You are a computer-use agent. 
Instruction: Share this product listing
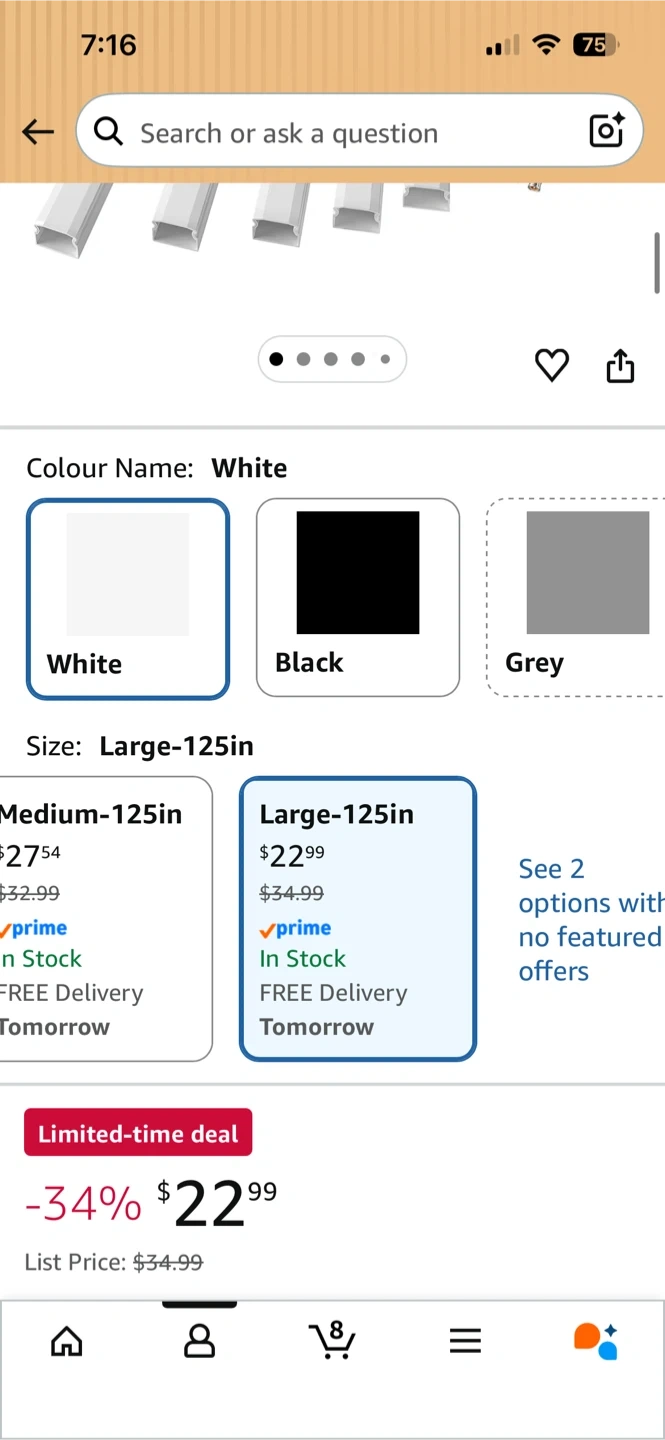(x=620, y=365)
